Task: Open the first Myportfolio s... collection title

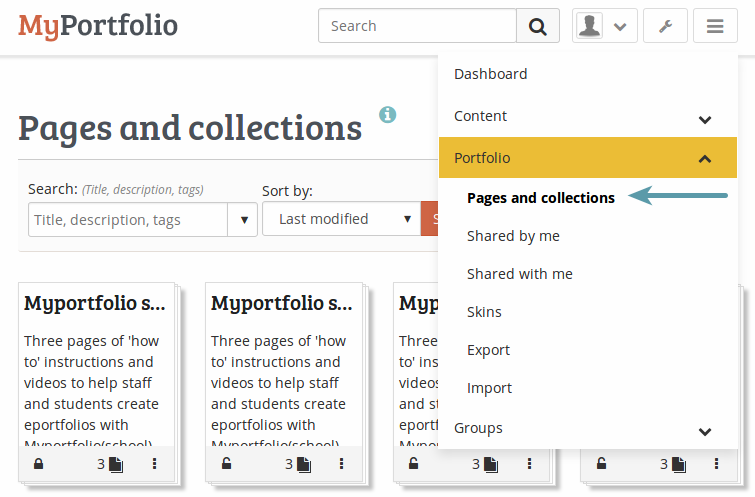Action: coord(95,303)
